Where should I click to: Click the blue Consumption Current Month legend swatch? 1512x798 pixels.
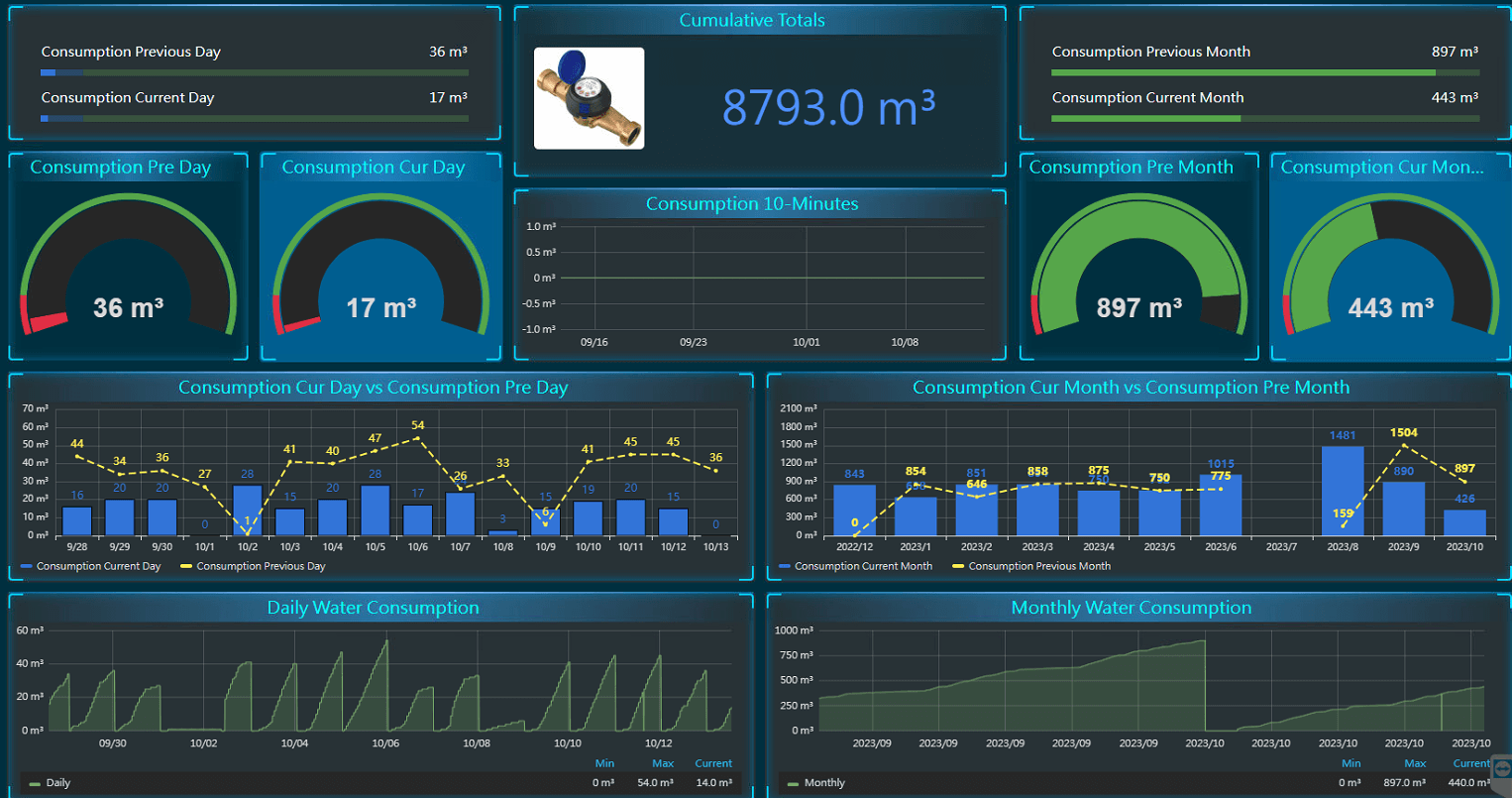pyautogui.click(x=785, y=566)
